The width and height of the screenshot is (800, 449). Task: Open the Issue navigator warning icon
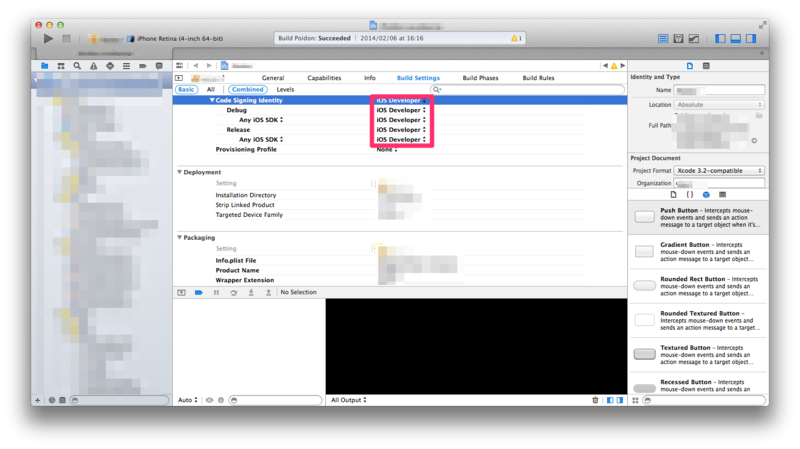(x=93, y=66)
